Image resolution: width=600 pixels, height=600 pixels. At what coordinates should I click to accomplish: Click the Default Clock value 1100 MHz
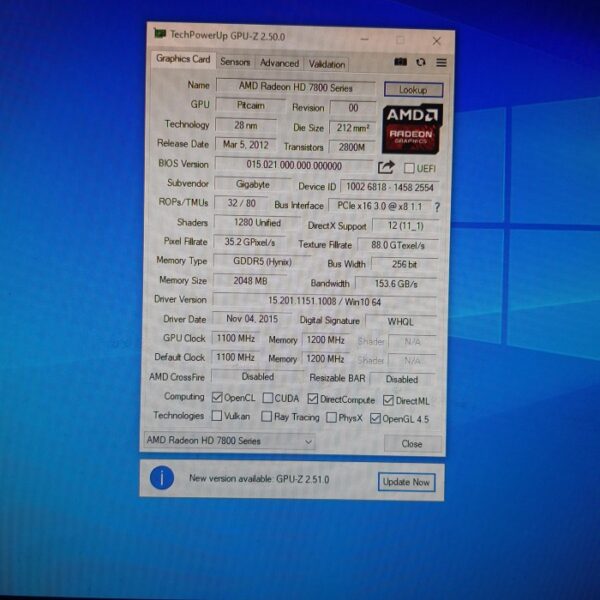(x=235, y=357)
